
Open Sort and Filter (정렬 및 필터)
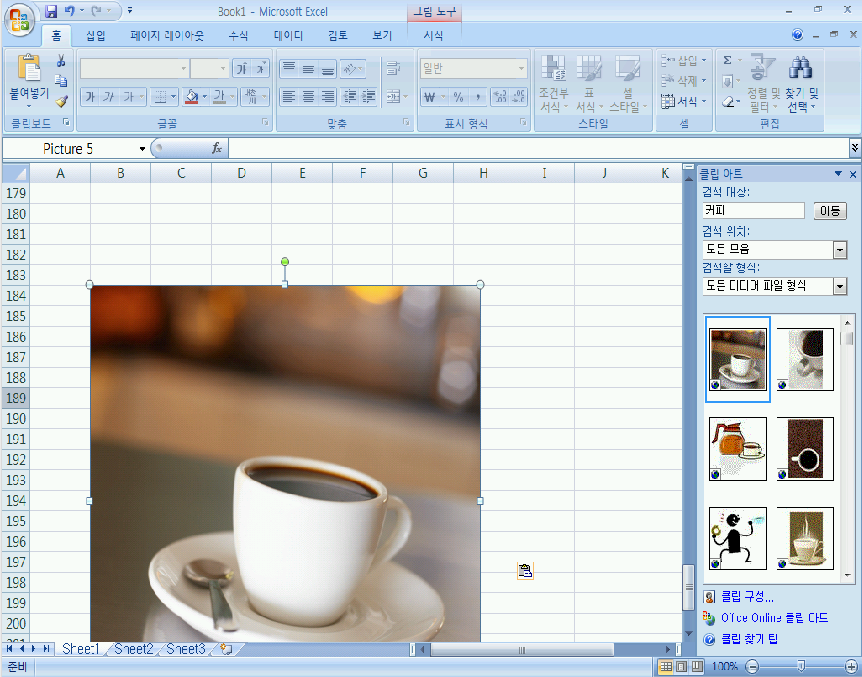pyautogui.click(x=763, y=84)
